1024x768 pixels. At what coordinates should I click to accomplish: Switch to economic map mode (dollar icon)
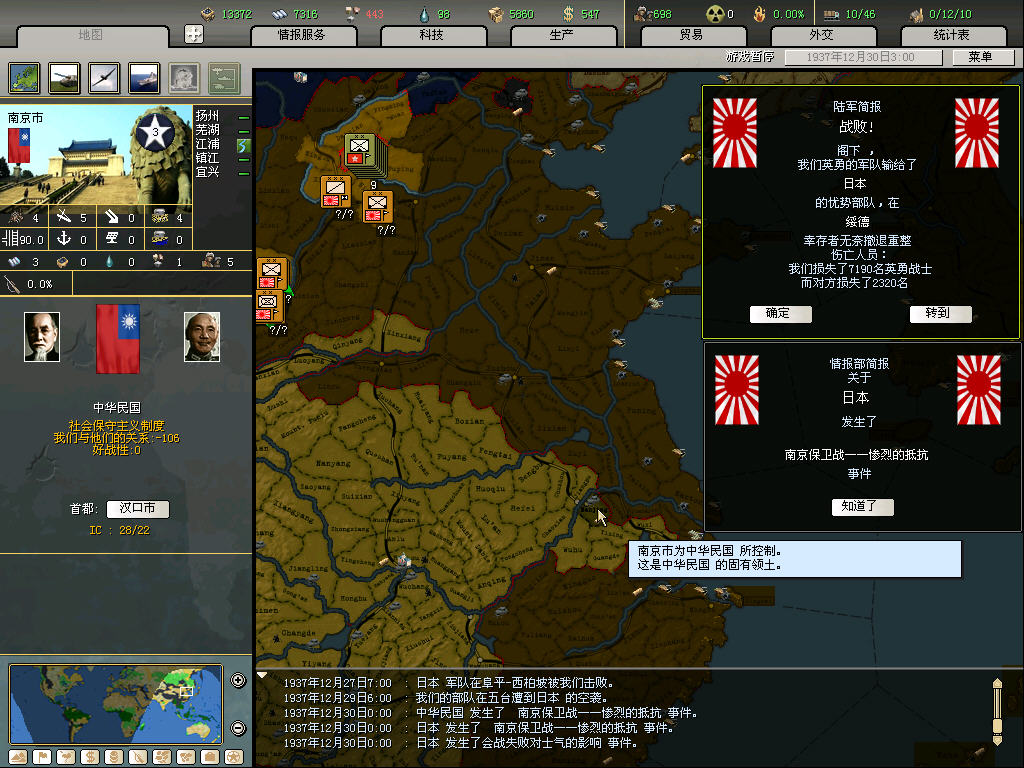pos(90,757)
